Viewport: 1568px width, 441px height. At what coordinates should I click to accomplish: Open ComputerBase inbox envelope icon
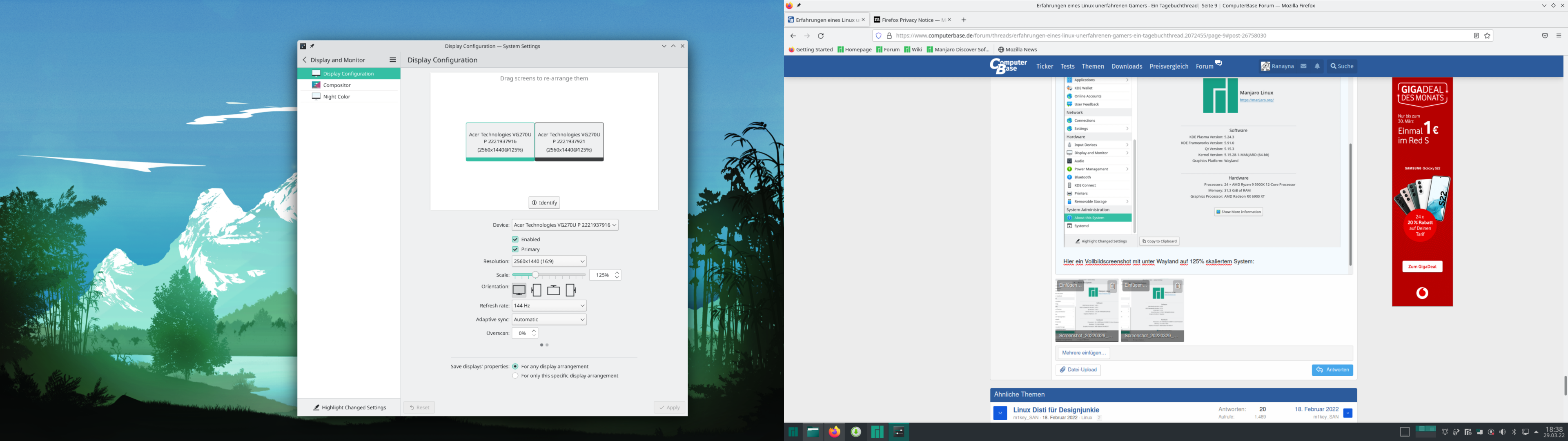pos(1303,67)
